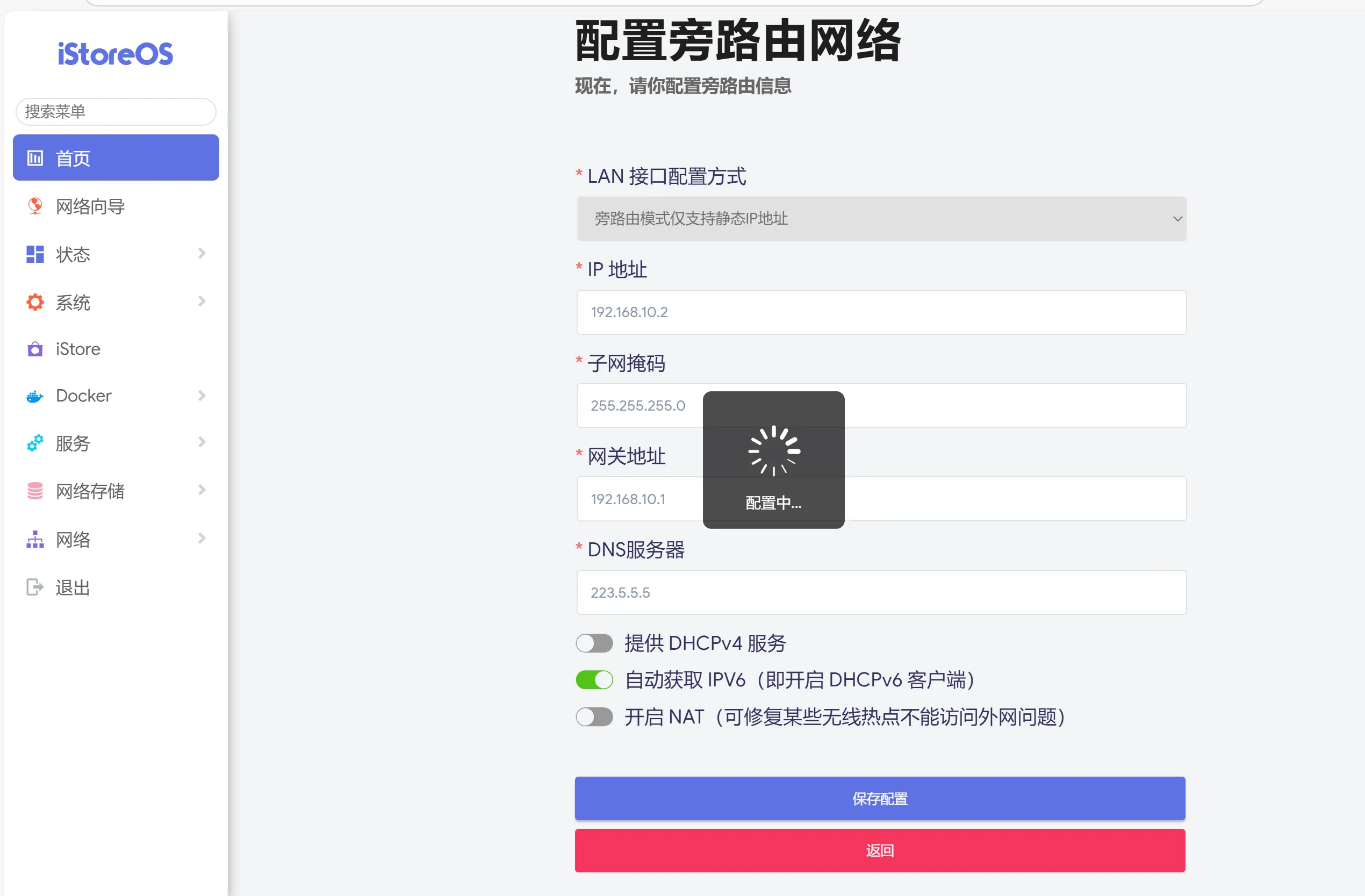Expand the 网络 sidebar submenu arrow
The width and height of the screenshot is (1365, 896).
coord(202,539)
